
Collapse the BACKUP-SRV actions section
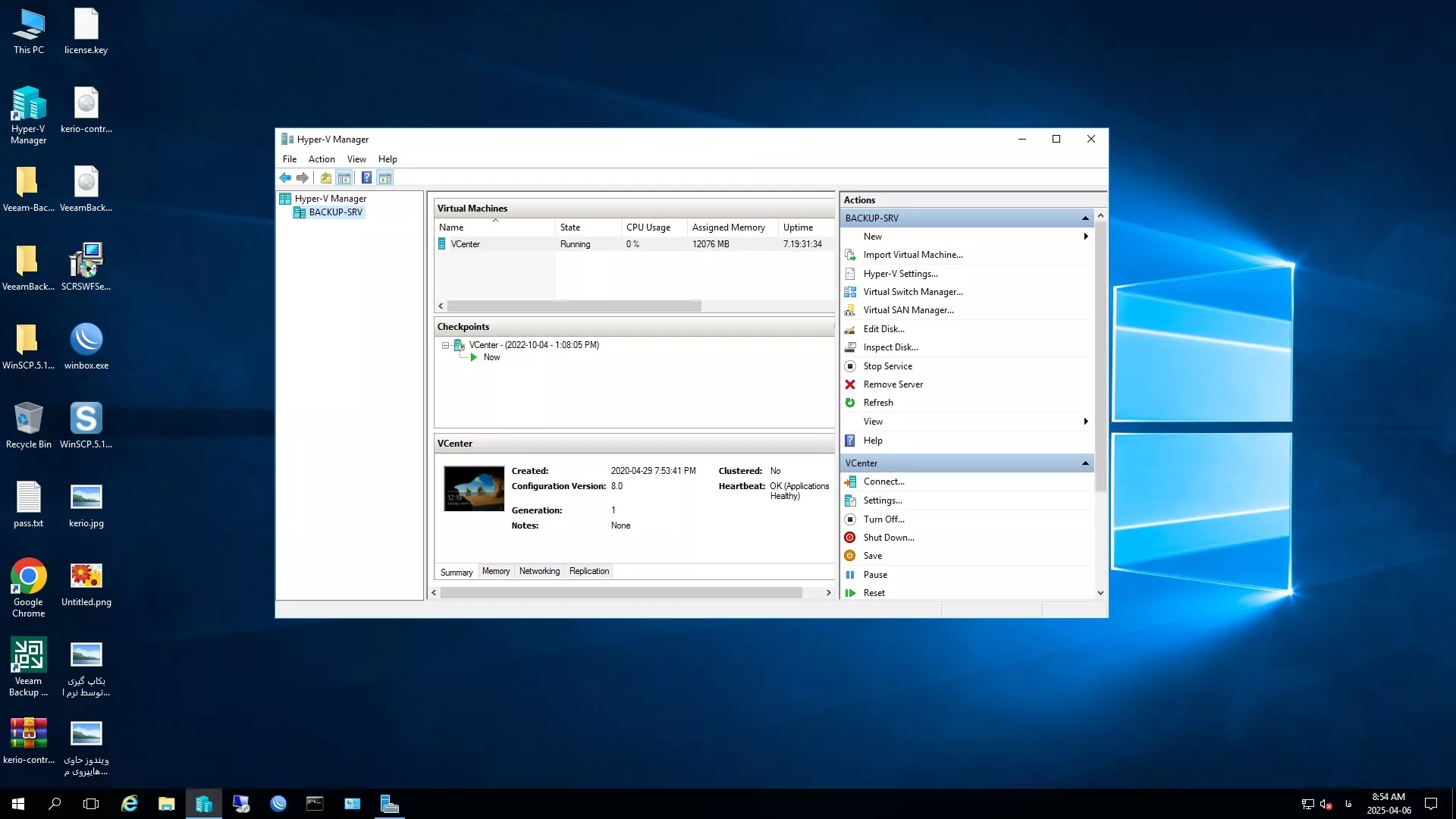(x=1085, y=218)
